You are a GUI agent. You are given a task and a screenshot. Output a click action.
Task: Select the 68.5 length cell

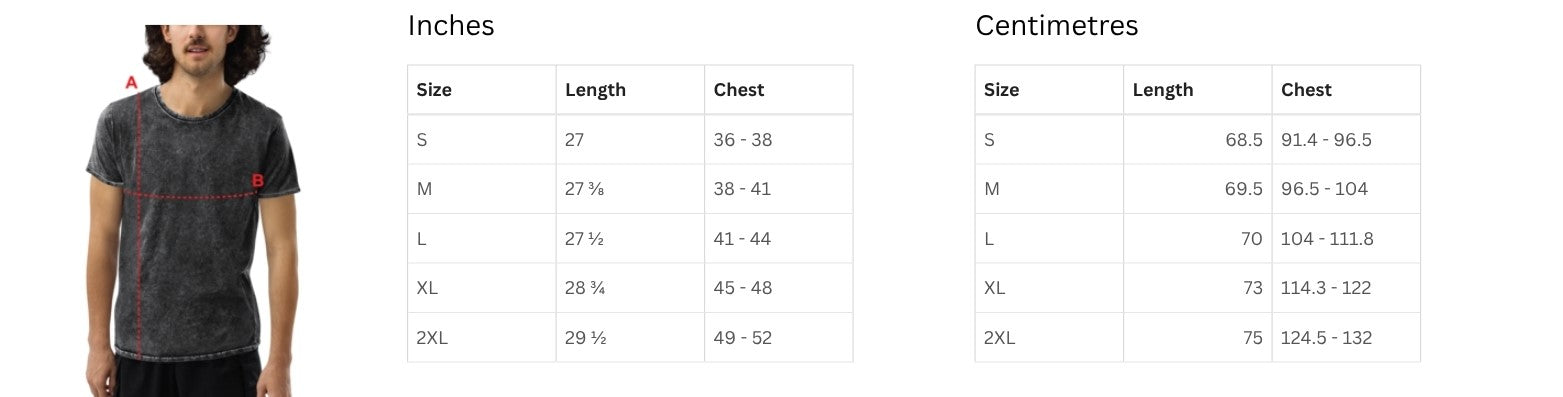[x=1198, y=140]
